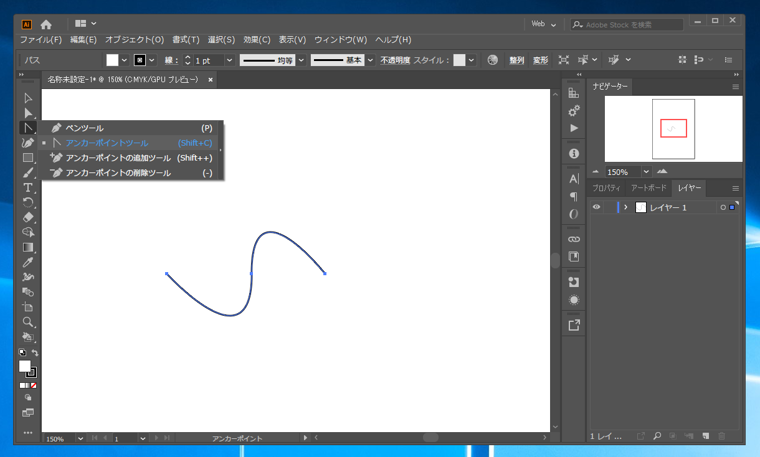Select the Gradient tool
Image resolution: width=760 pixels, height=457 pixels.
(x=28, y=248)
